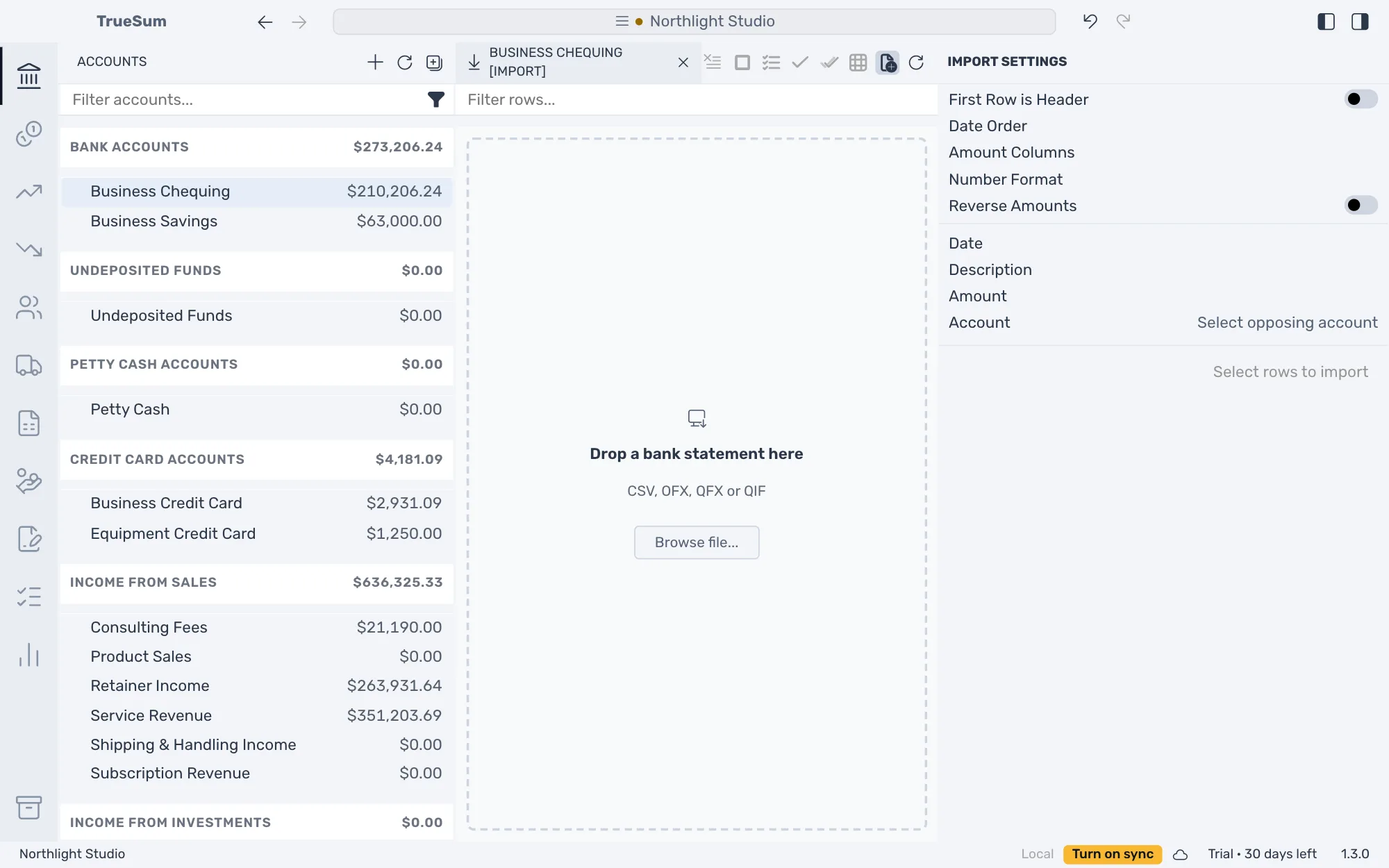Click the empty square select icon
The height and width of the screenshot is (868, 1389).
(742, 62)
